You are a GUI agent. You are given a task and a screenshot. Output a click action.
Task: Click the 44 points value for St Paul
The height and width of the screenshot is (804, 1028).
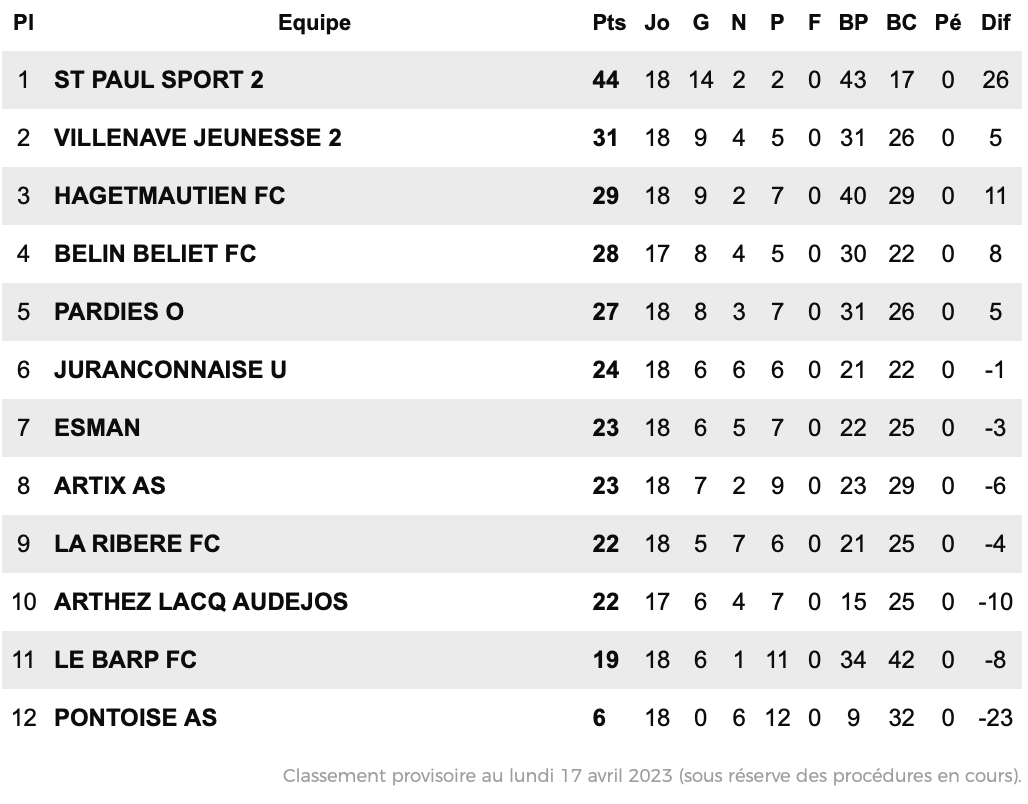pyautogui.click(x=606, y=80)
